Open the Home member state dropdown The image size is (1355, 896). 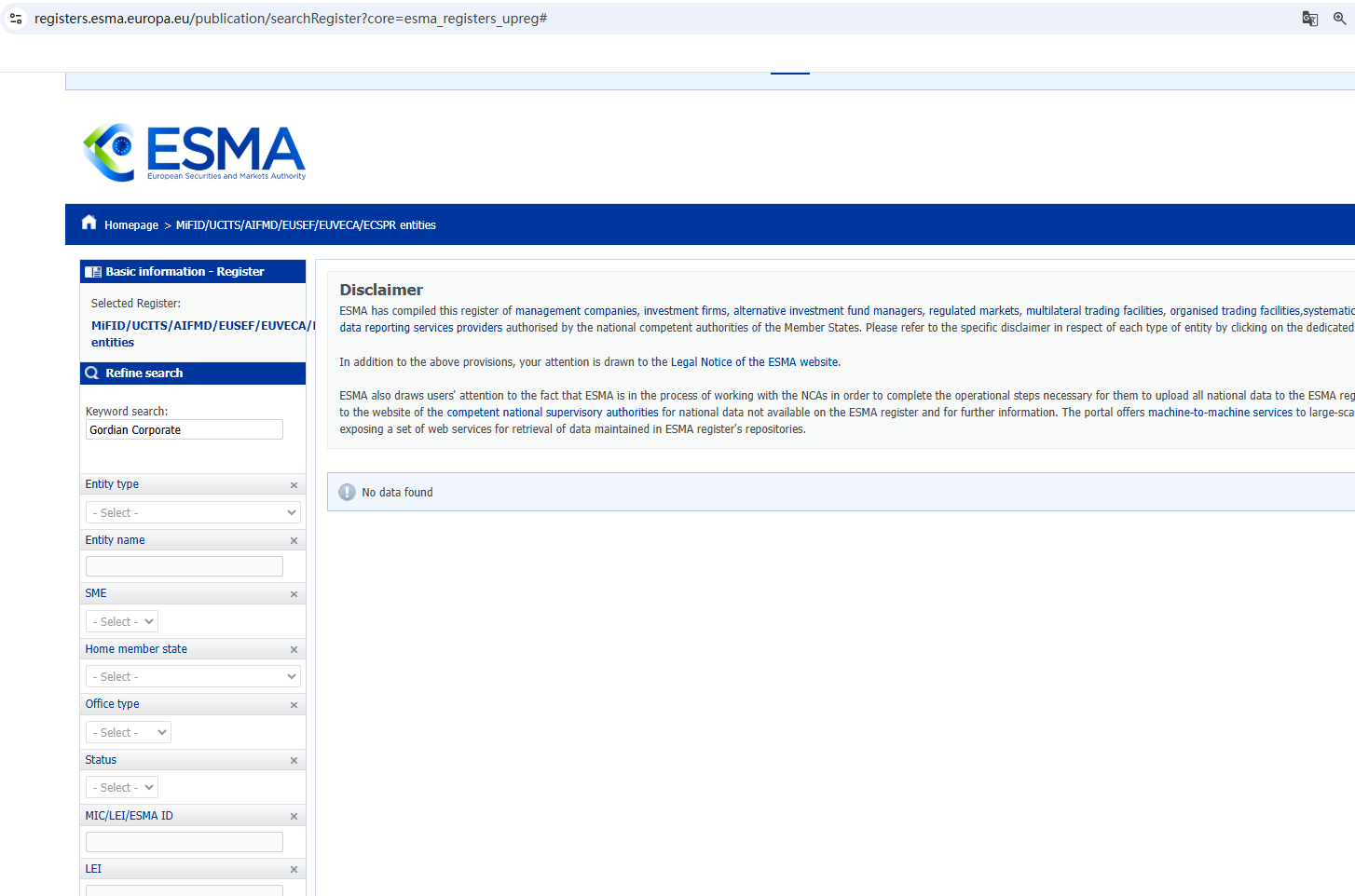[x=194, y=677]
